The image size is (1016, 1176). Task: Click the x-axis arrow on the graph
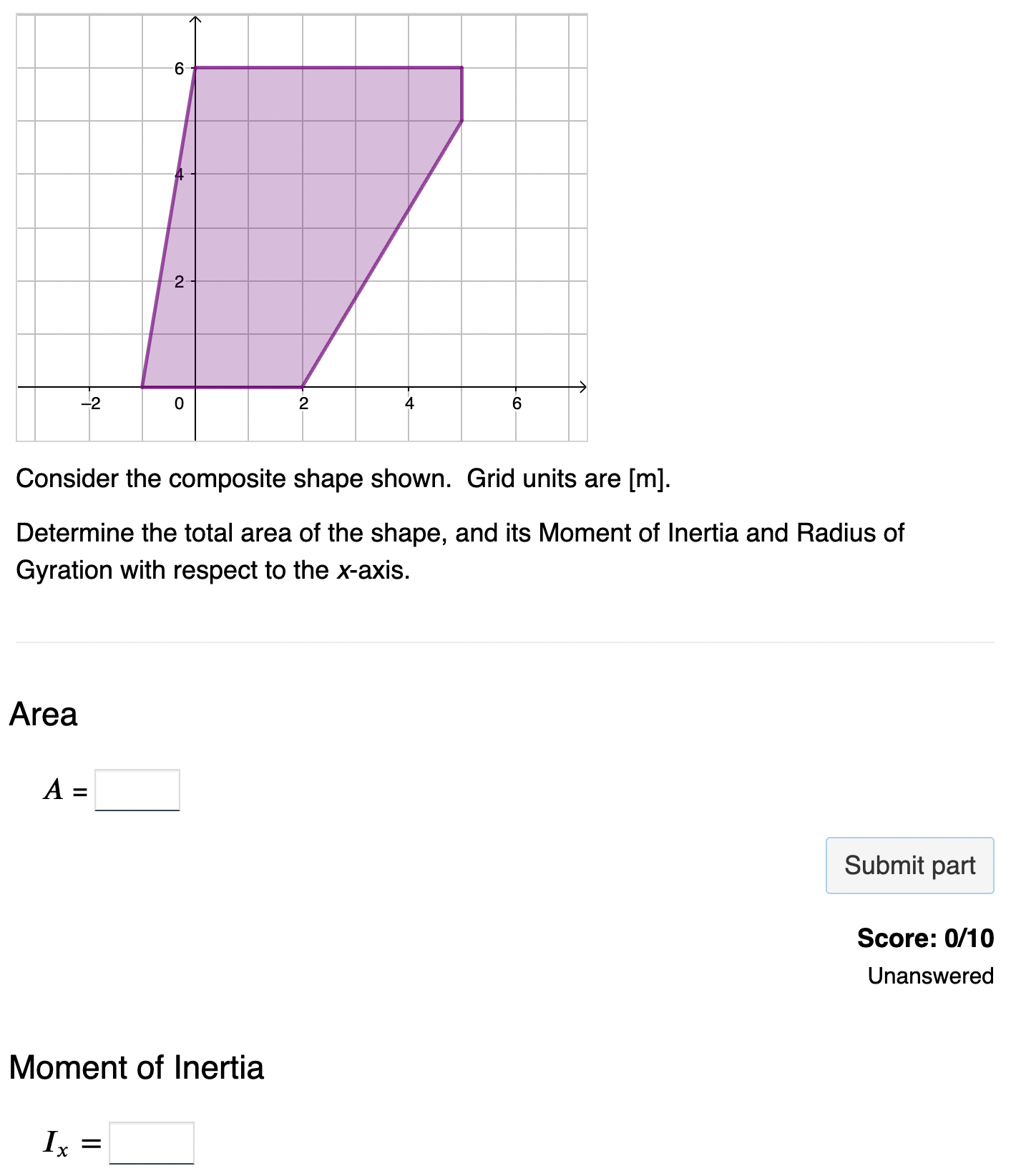(585, 387)
